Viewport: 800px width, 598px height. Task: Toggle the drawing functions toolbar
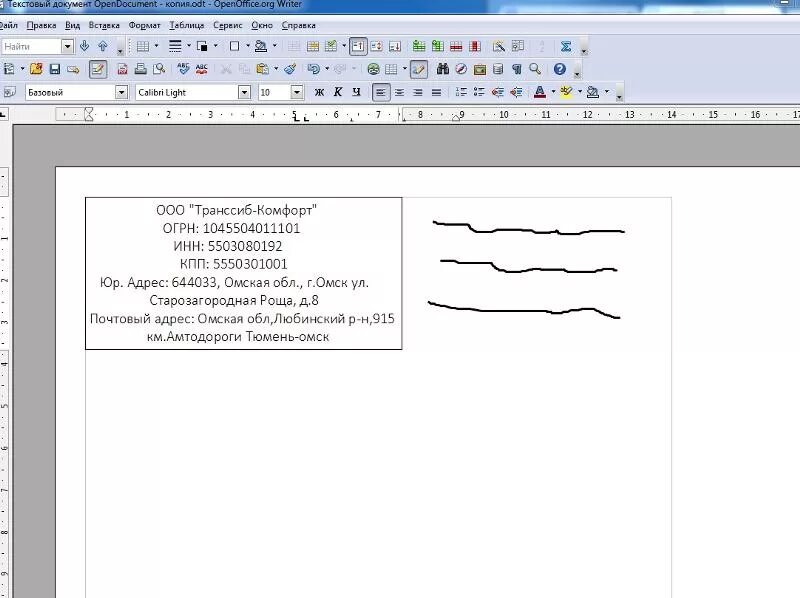[418, 69]
